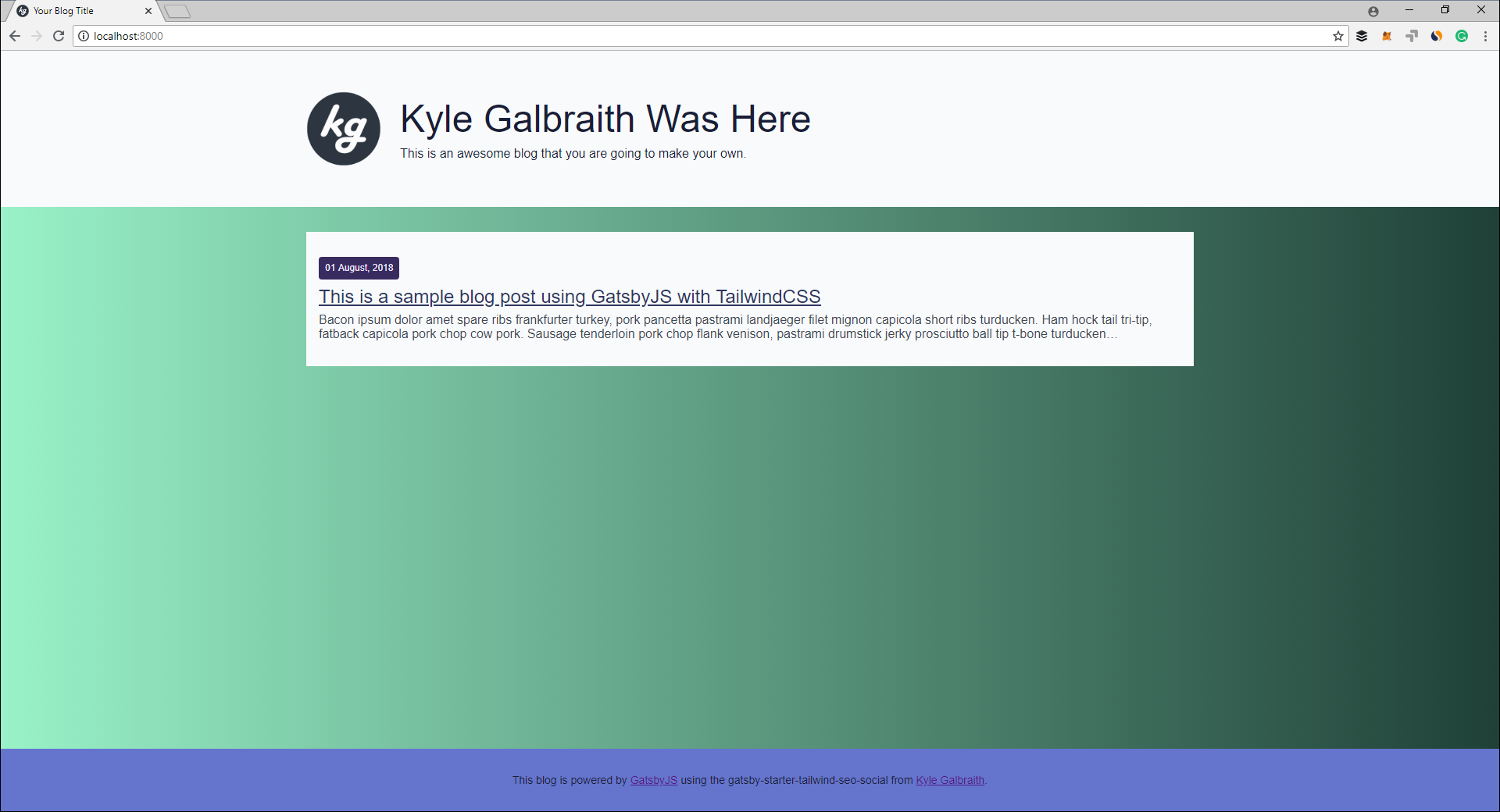Open the MetaMask extension
This screenshot has width=1500, height=812.
tap(1387, 36)
